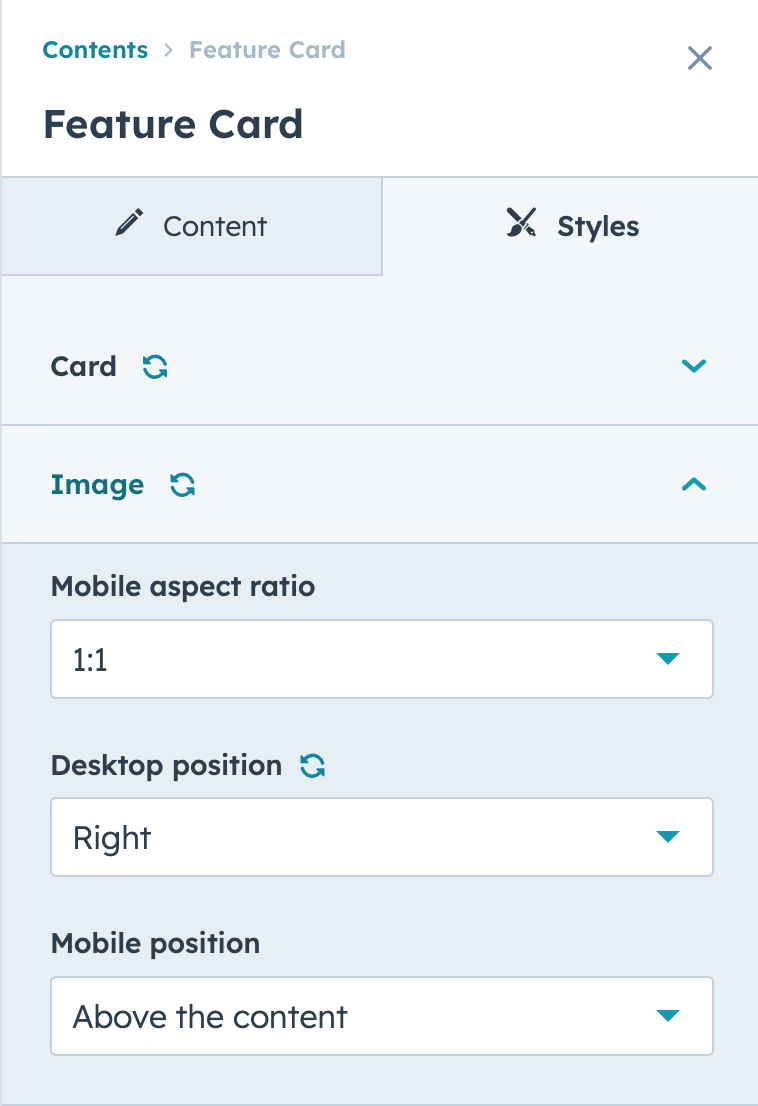Switch to the Content tab

click(192, 226)
